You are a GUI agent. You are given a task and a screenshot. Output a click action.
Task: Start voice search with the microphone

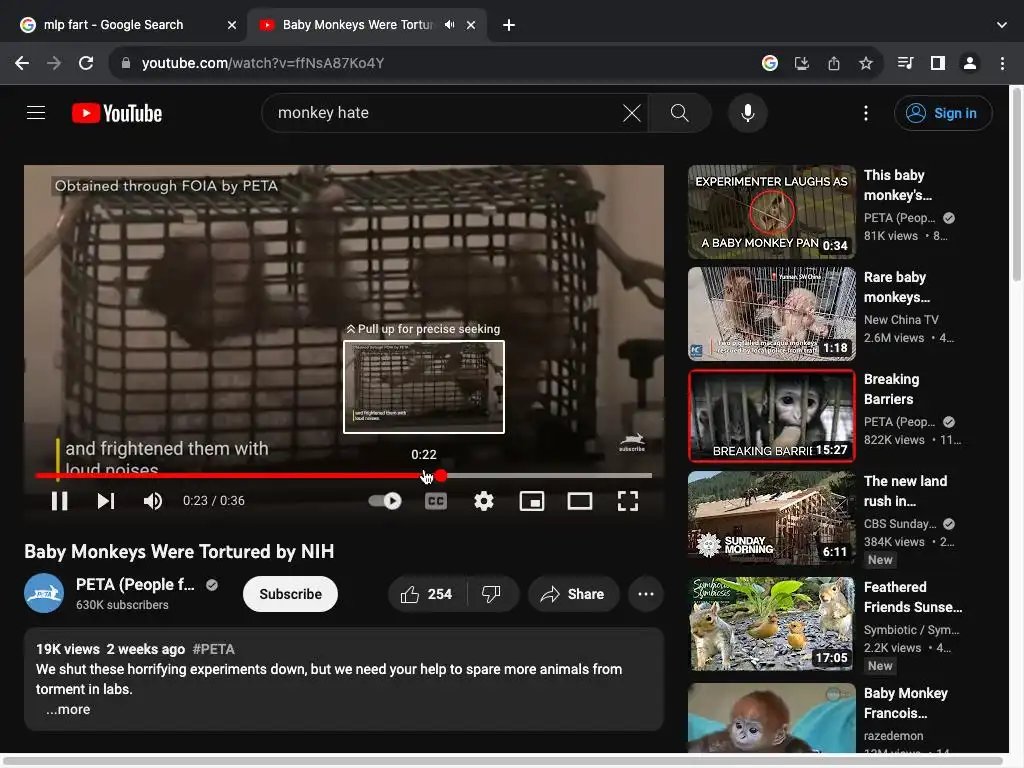click(x=748, y=113)
